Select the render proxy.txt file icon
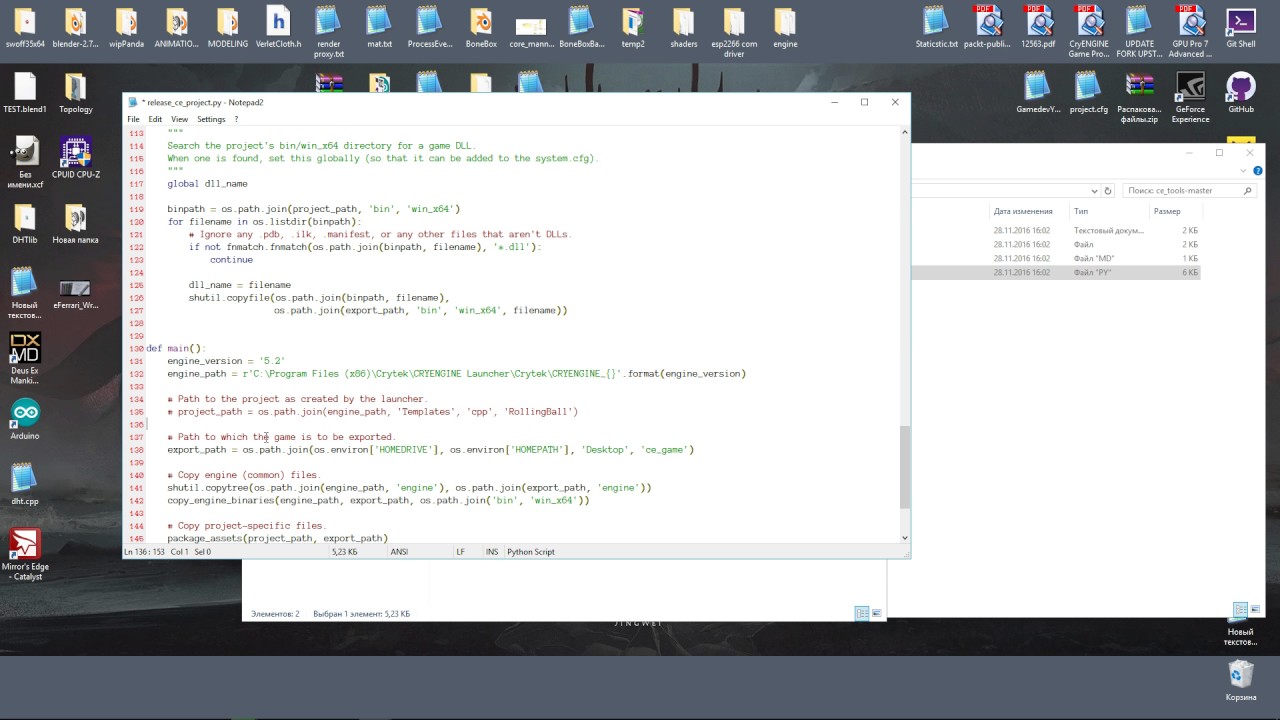 click(x=329, y=32)
